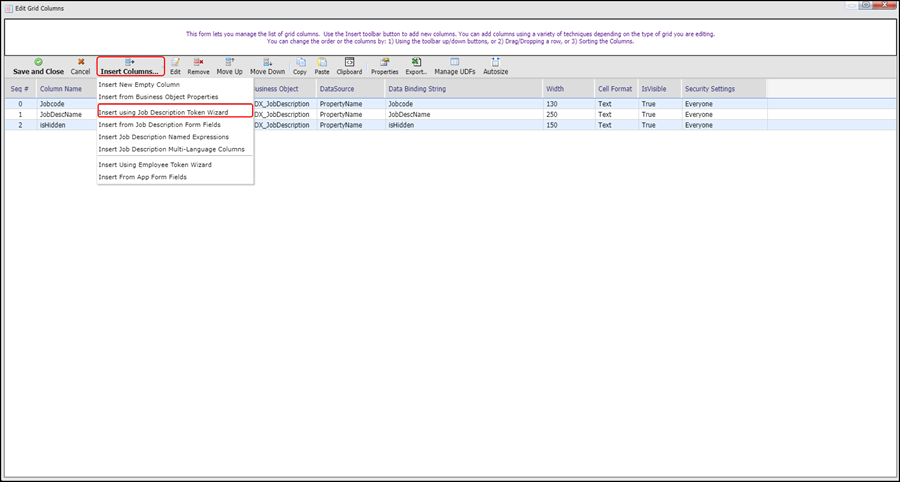Click the Security Settings column header

(710, 89)
